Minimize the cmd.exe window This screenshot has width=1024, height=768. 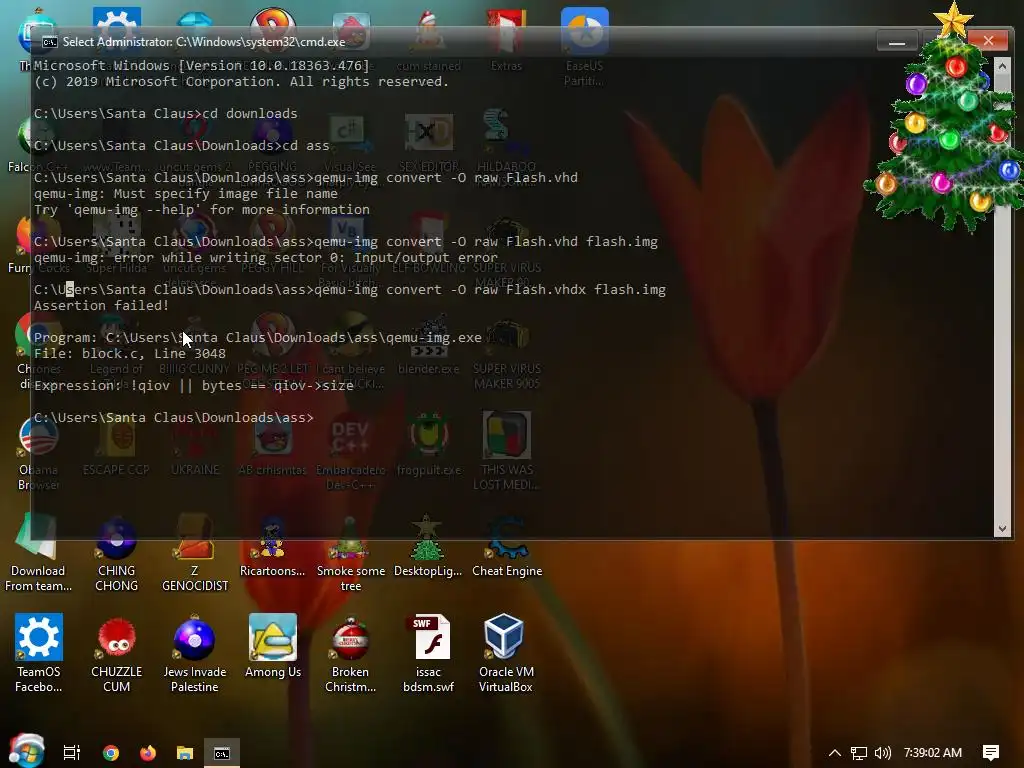pyautogui.click(x=897, y=42)
